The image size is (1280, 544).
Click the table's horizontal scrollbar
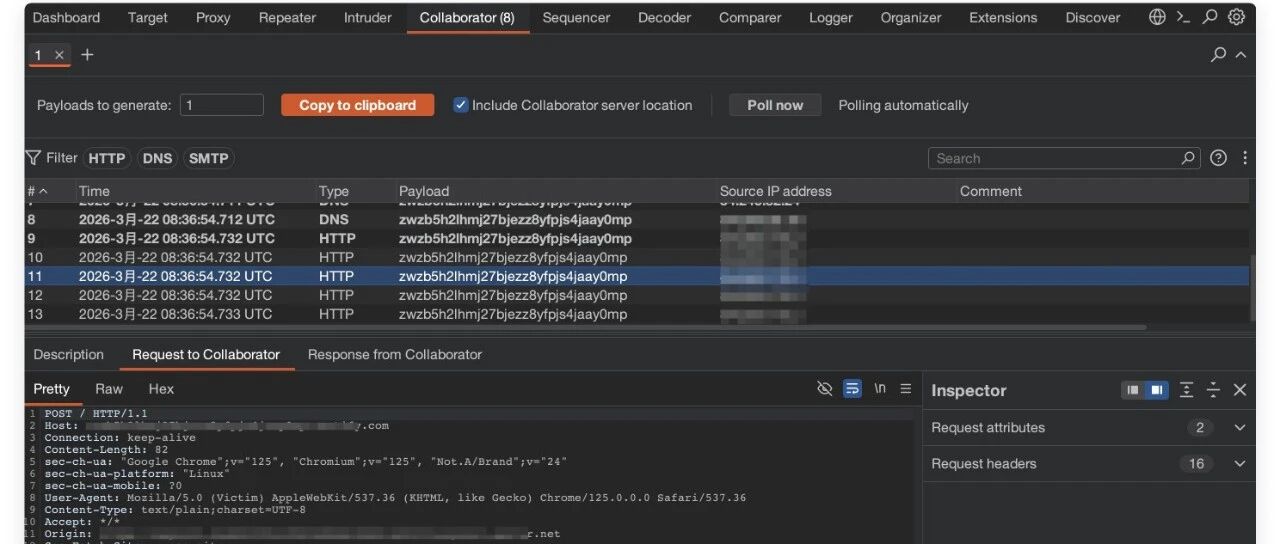(586, 327)
